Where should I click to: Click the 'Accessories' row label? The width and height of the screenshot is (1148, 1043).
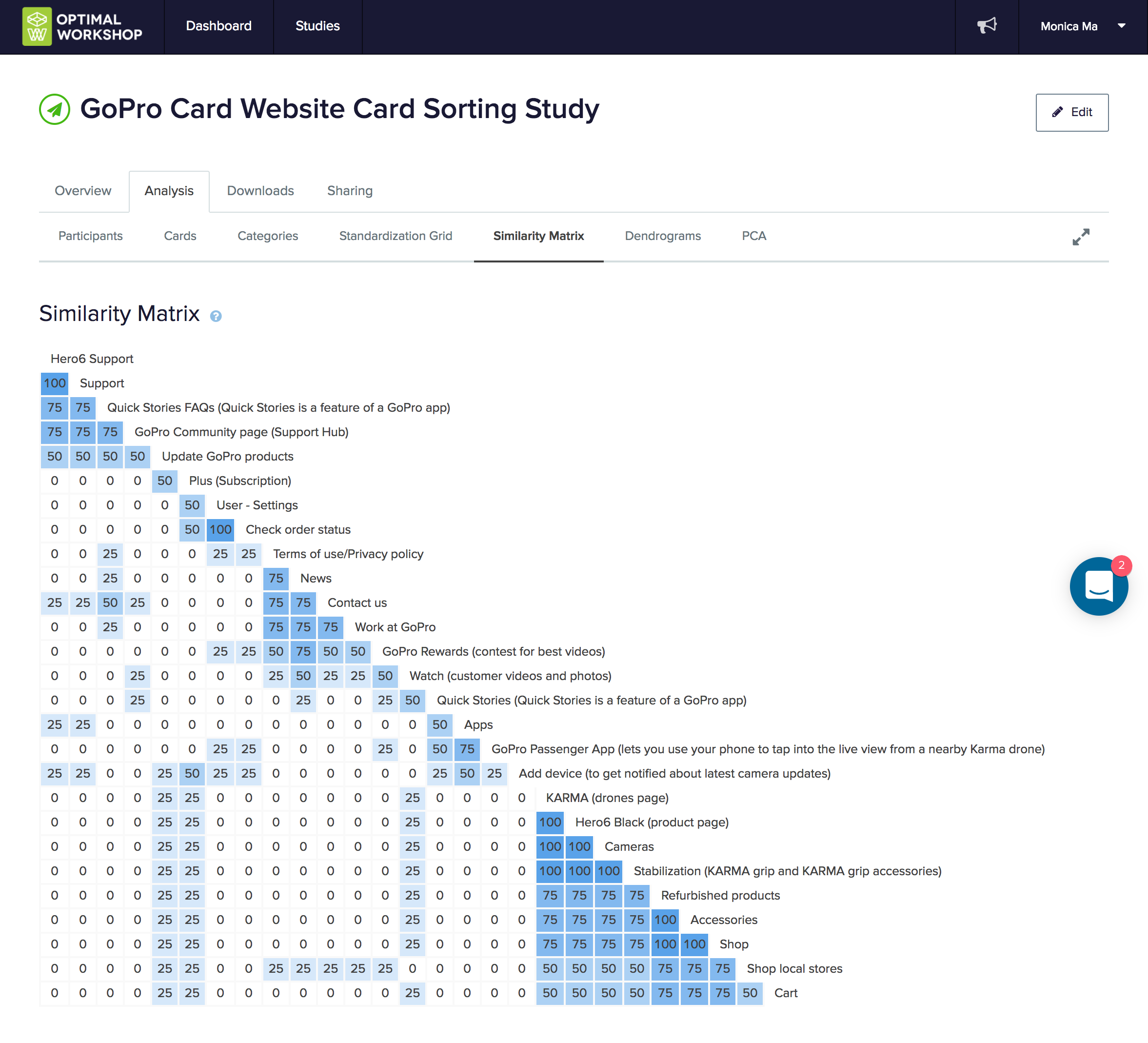coord(724,920)
